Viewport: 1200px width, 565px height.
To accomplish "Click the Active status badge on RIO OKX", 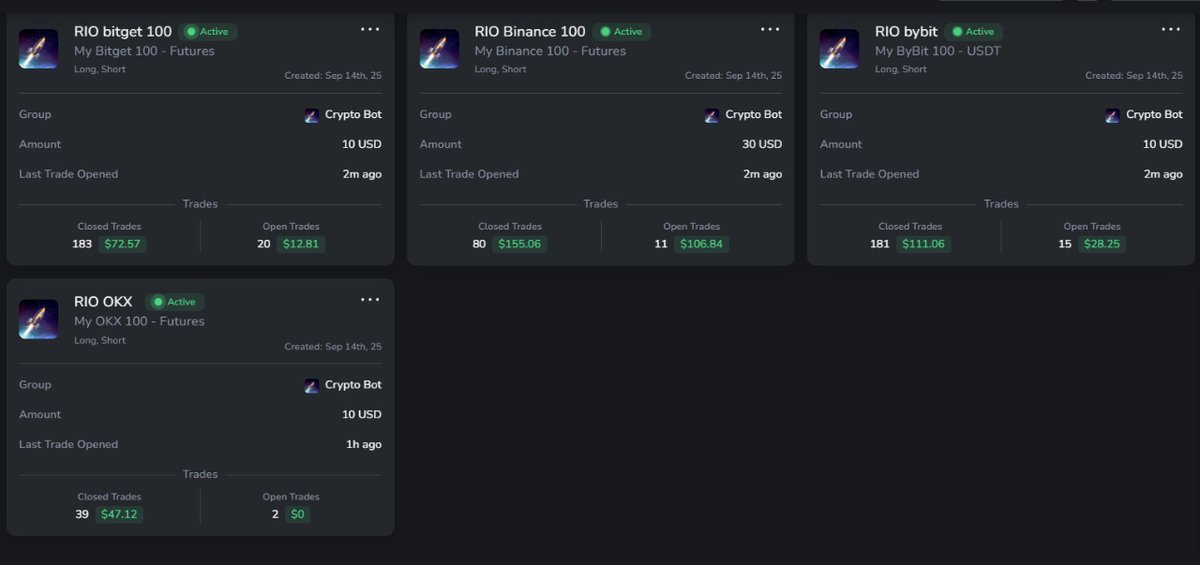I will 175,302.
